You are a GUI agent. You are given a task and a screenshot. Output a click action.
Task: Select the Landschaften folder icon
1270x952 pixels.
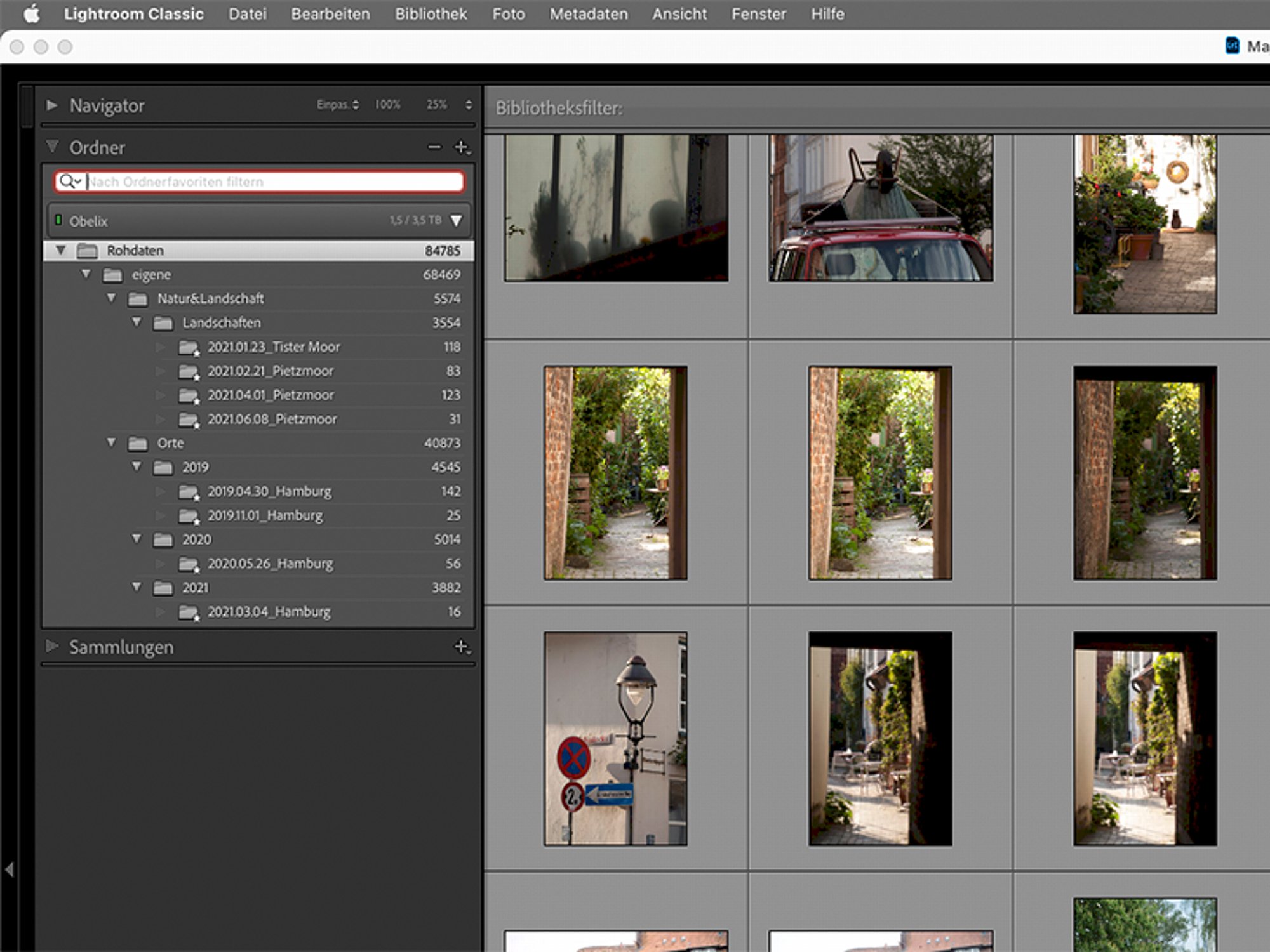click(163, 323)
